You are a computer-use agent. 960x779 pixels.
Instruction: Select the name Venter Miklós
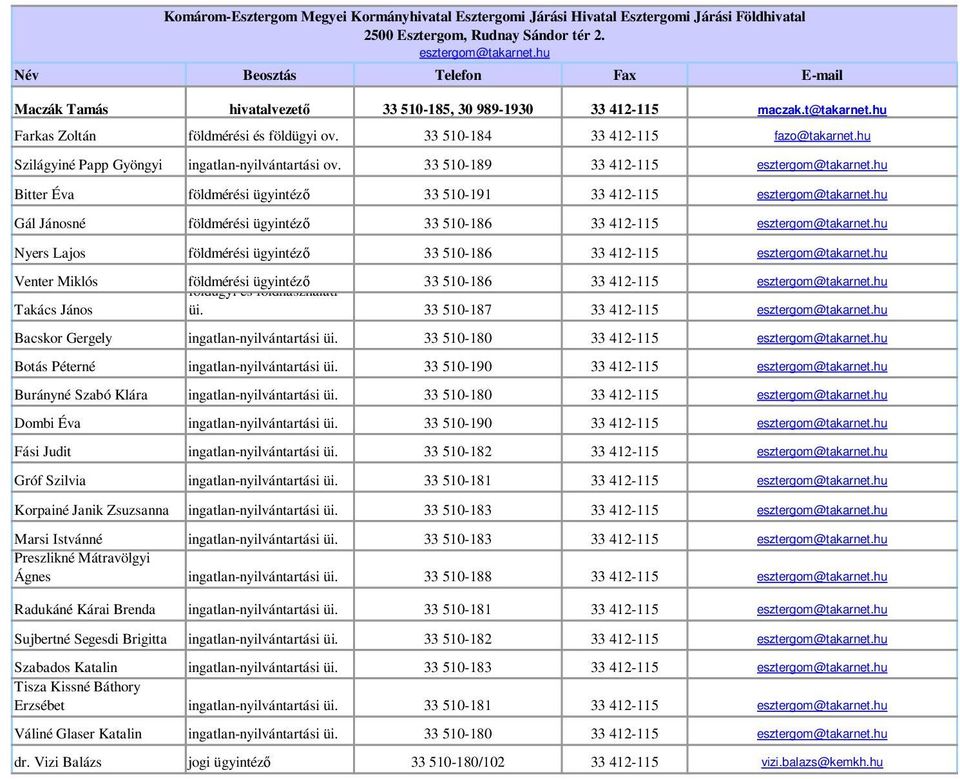[x=56, y=281]
